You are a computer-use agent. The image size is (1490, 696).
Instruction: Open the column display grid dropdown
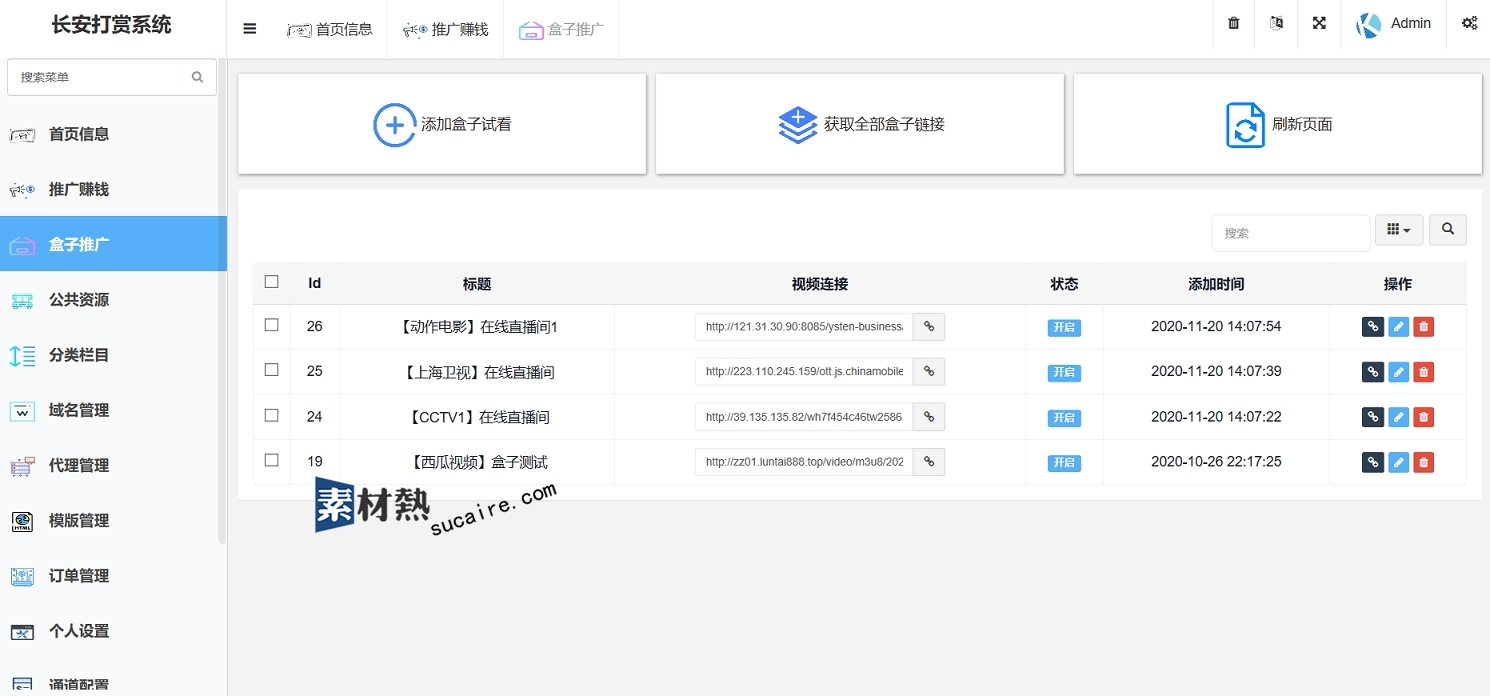[1400, 230]
